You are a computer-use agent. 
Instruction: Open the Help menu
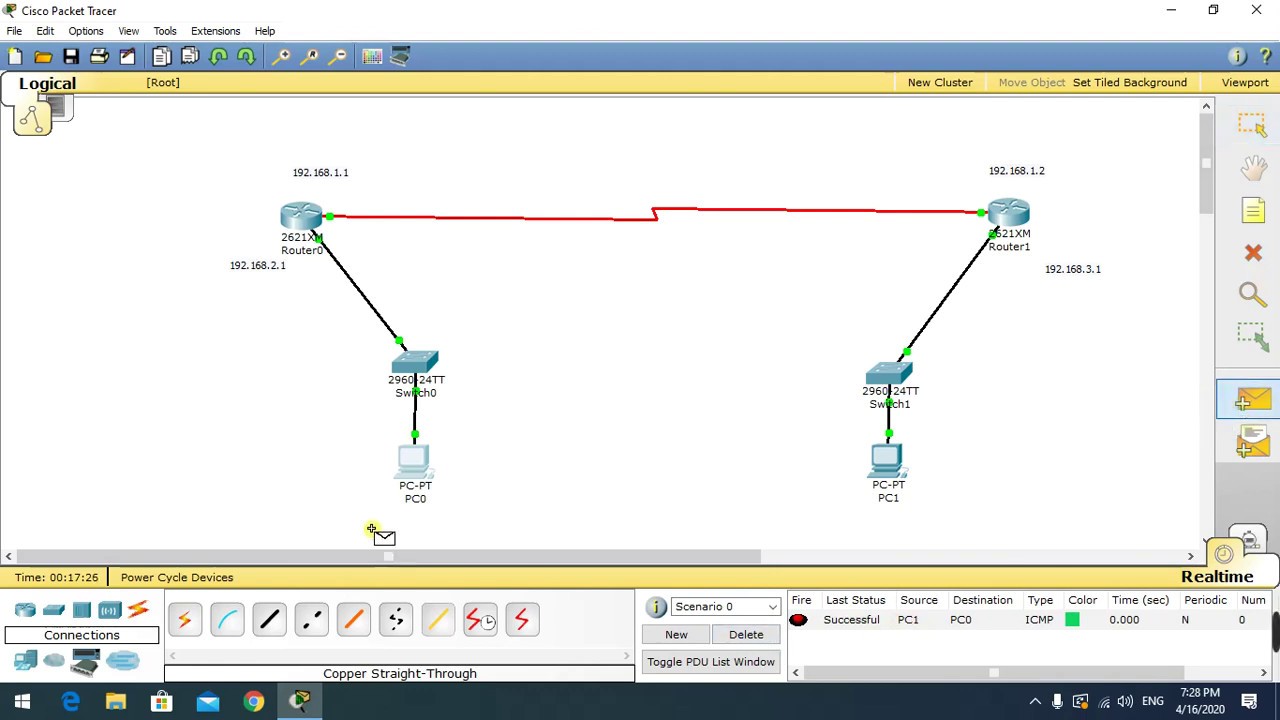click(x=264, y=31)
